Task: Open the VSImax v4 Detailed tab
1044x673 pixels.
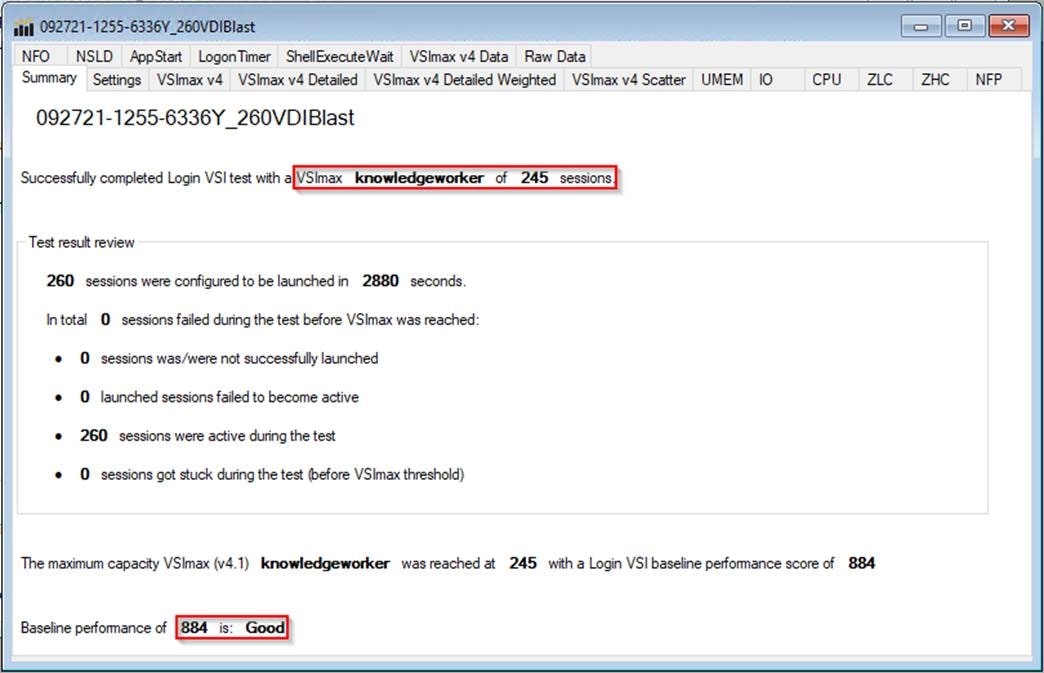Action: (298, 80)
